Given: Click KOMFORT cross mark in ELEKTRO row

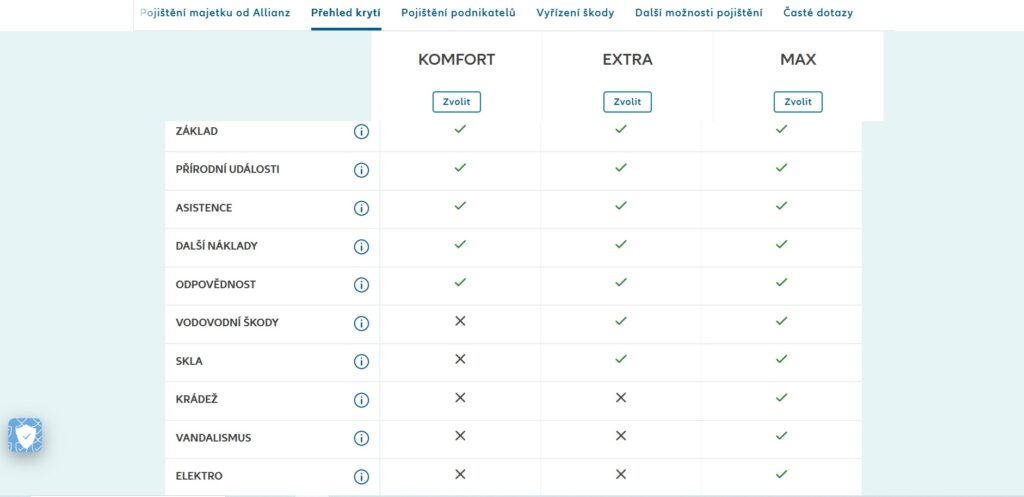Looking at the screenshot, I should [x=460, y=474].
